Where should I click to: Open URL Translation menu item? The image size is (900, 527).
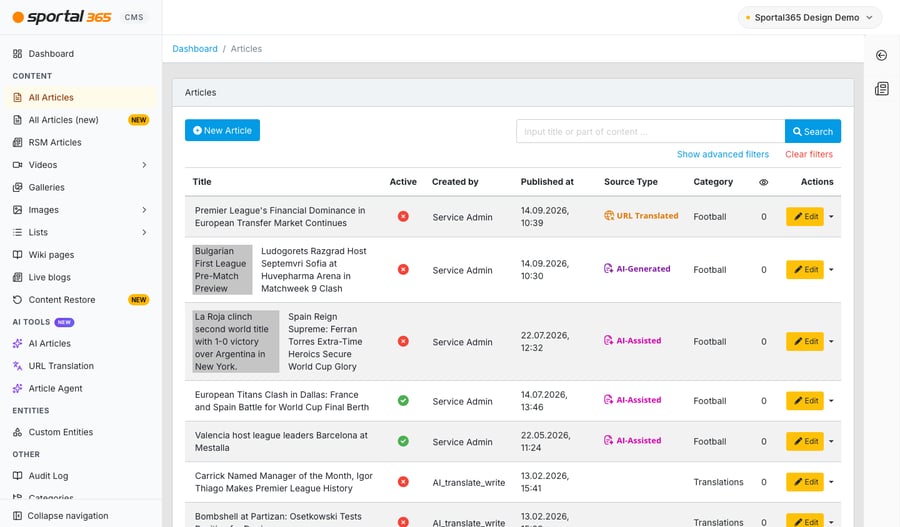point(81,366)
